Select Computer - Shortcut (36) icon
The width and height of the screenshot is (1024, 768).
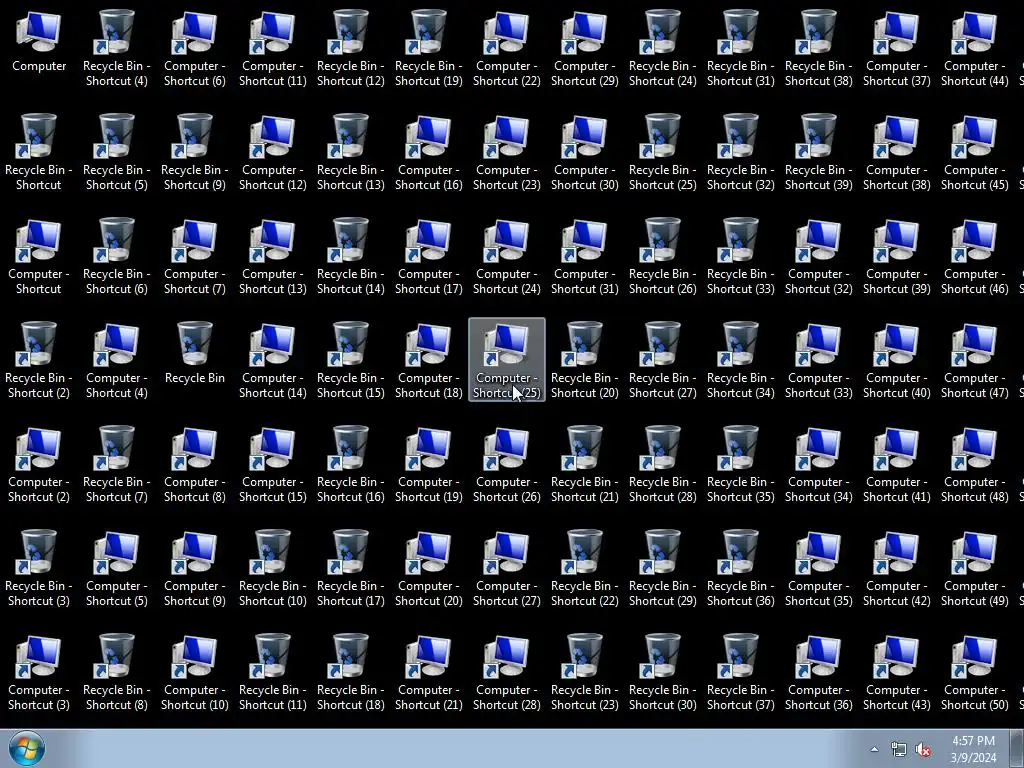coord(818,672)
